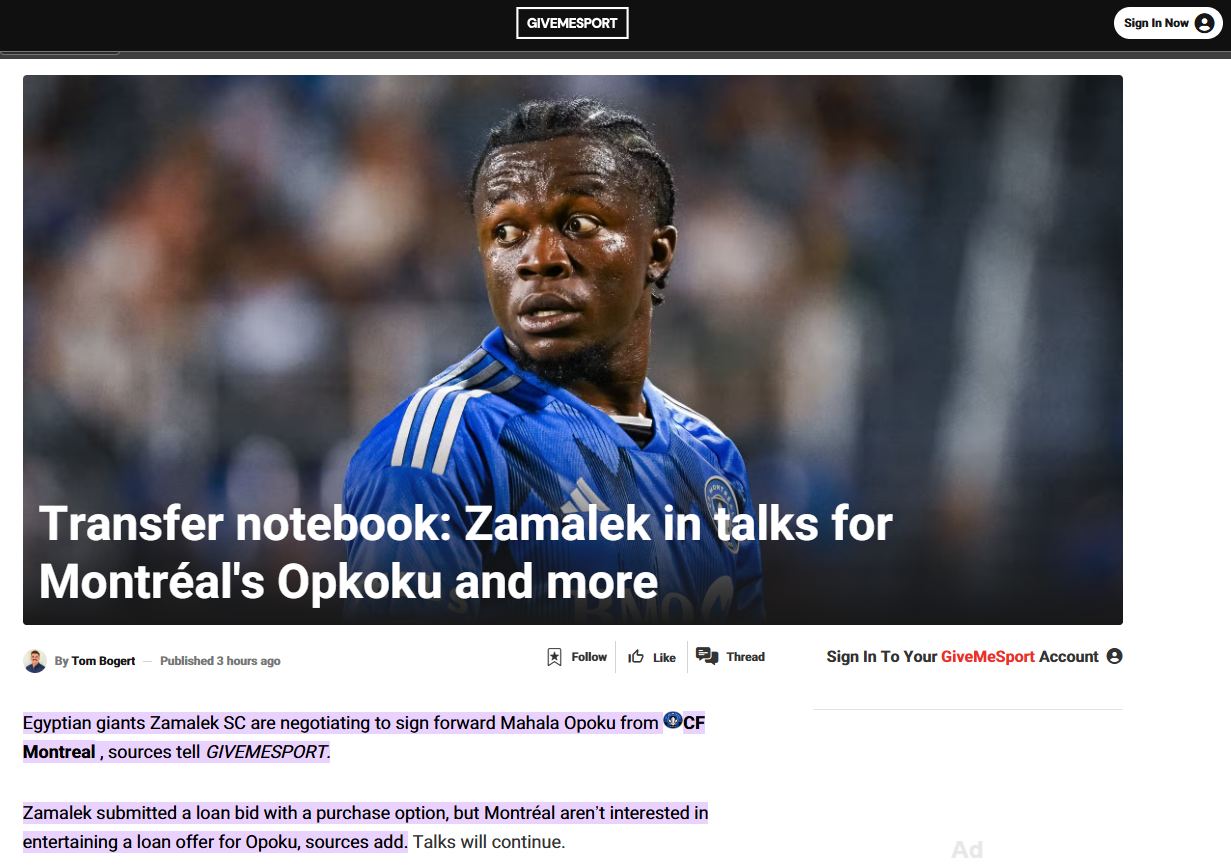Click the Published 3 hours ago timestamp

220,661
